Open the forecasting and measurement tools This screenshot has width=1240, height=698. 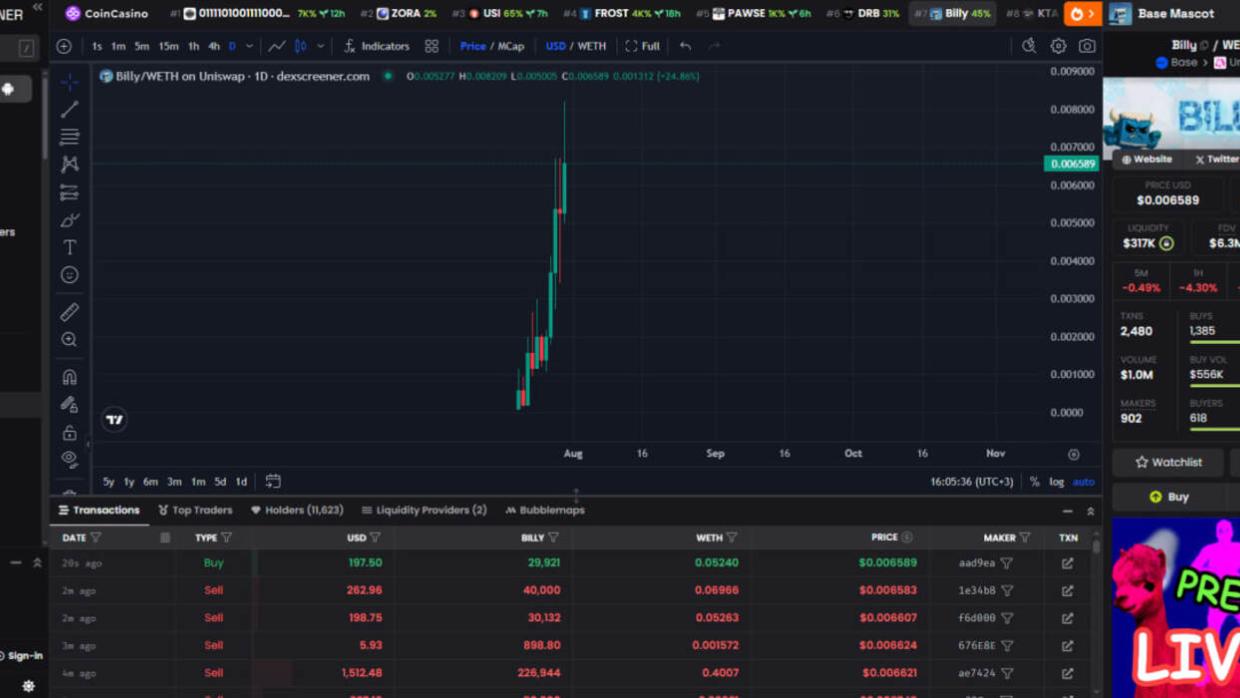tap(69, 192)
